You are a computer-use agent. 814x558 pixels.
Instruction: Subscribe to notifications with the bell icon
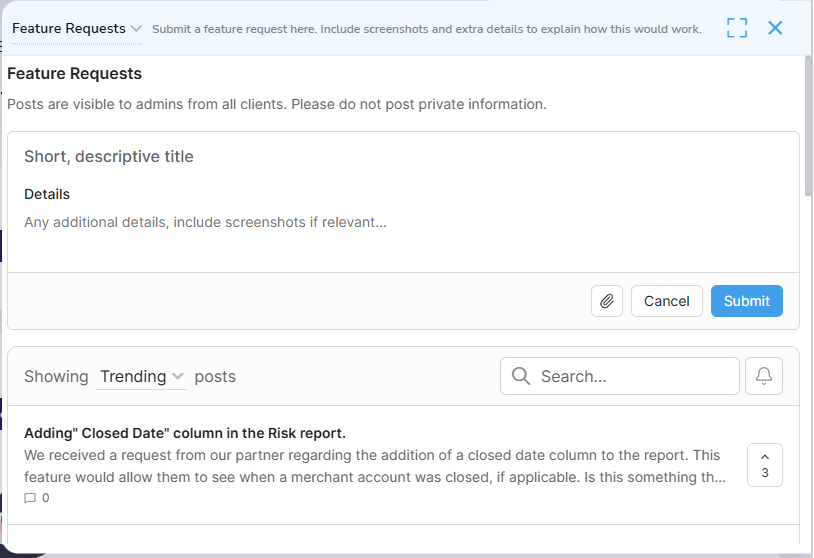[x=764, y=376]
